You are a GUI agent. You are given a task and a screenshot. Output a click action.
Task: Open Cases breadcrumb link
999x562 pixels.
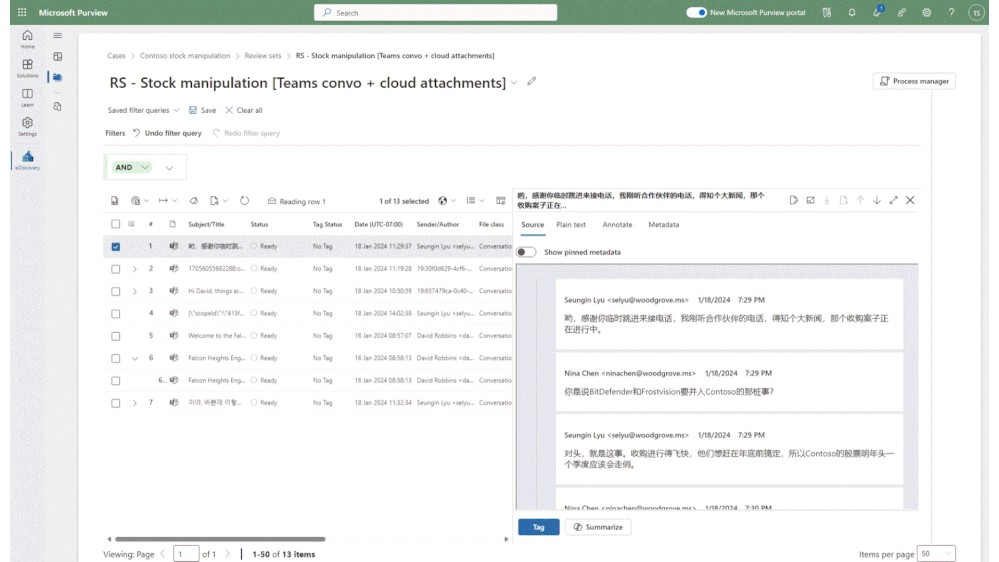(116, 56)
